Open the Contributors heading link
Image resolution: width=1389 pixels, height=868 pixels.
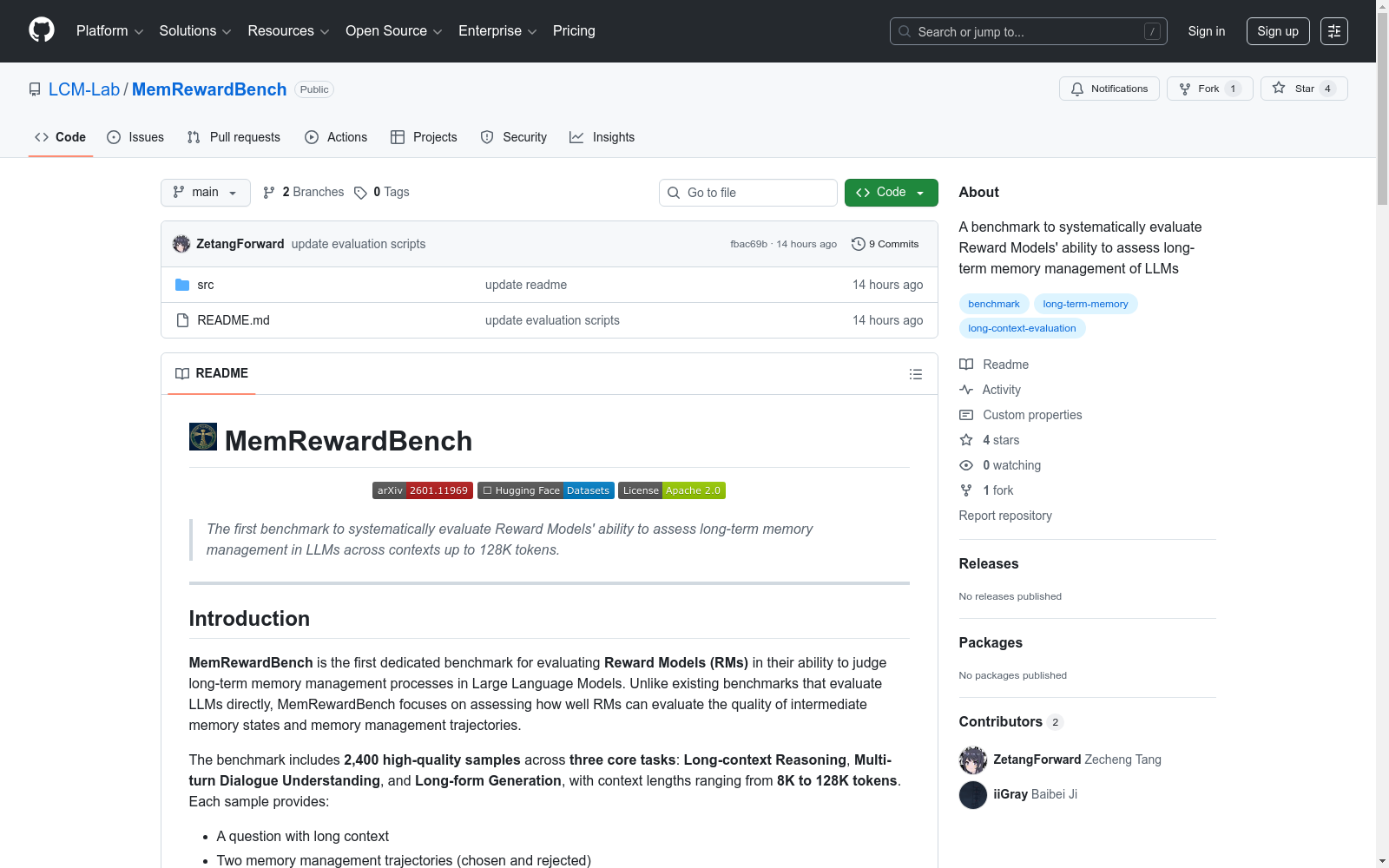[x=1011, y=721]
